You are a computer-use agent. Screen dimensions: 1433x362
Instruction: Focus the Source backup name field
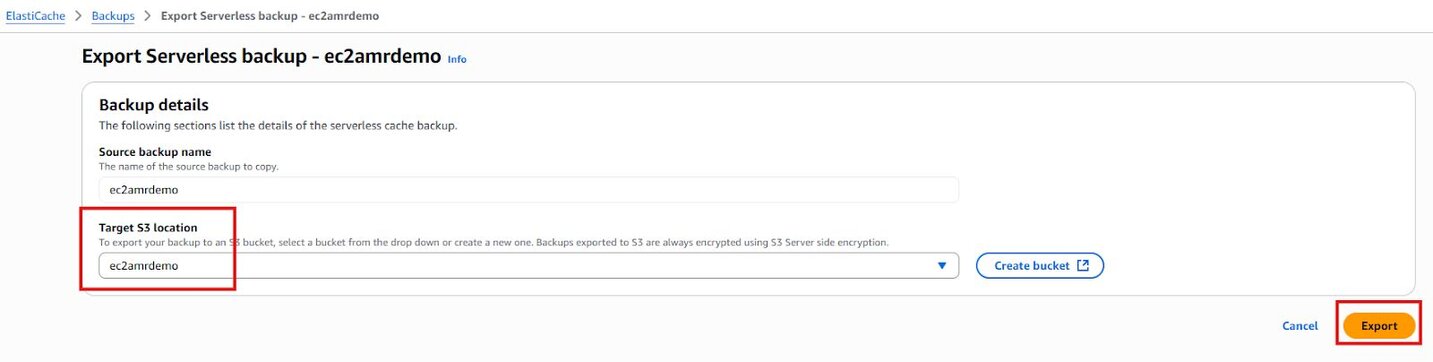(528, 190)
